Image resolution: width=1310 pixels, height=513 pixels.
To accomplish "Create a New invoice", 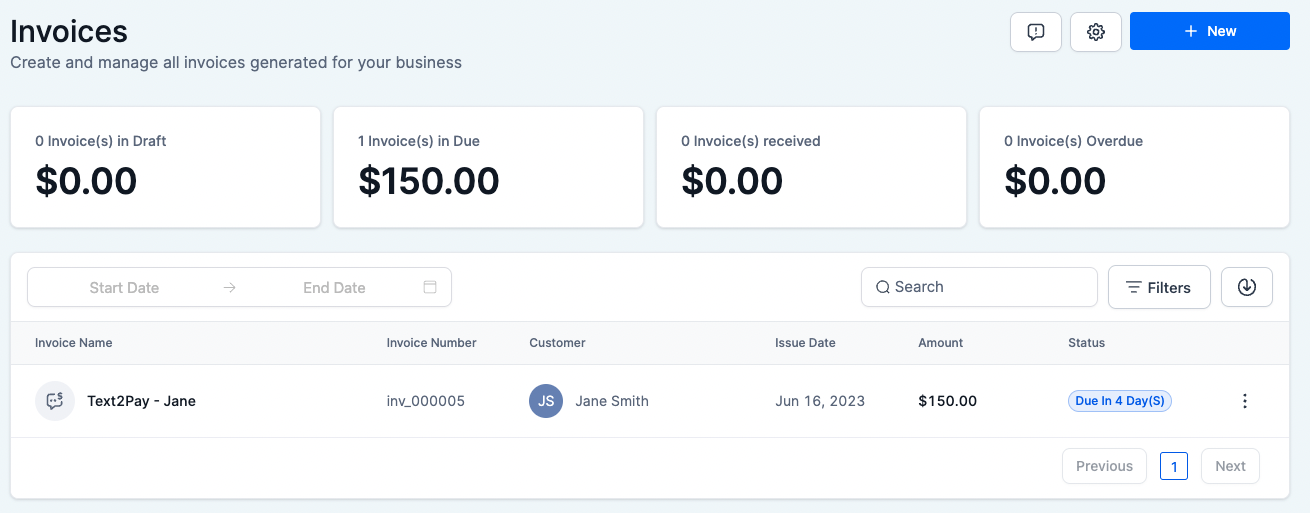I will [x=1209, y=31].
